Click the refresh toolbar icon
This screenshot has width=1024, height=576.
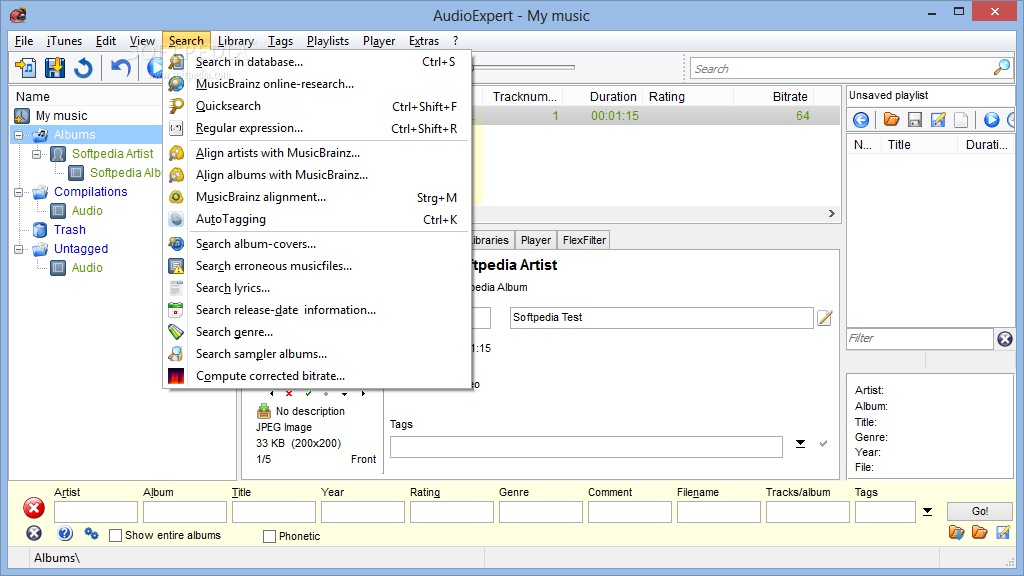click(x=83, y=68)
